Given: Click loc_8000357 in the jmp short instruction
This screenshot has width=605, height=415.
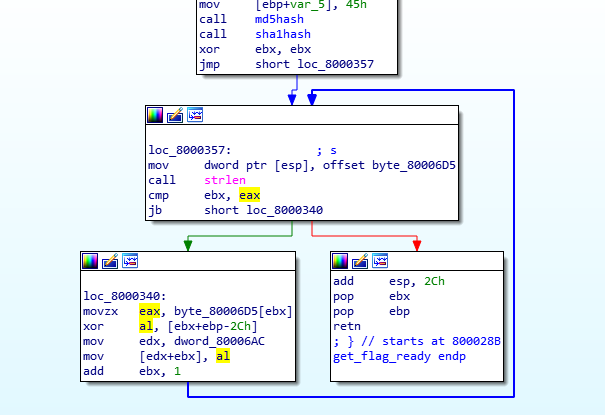Looking at the screenshot, I should pyautogui.click(x=335, y=64).
